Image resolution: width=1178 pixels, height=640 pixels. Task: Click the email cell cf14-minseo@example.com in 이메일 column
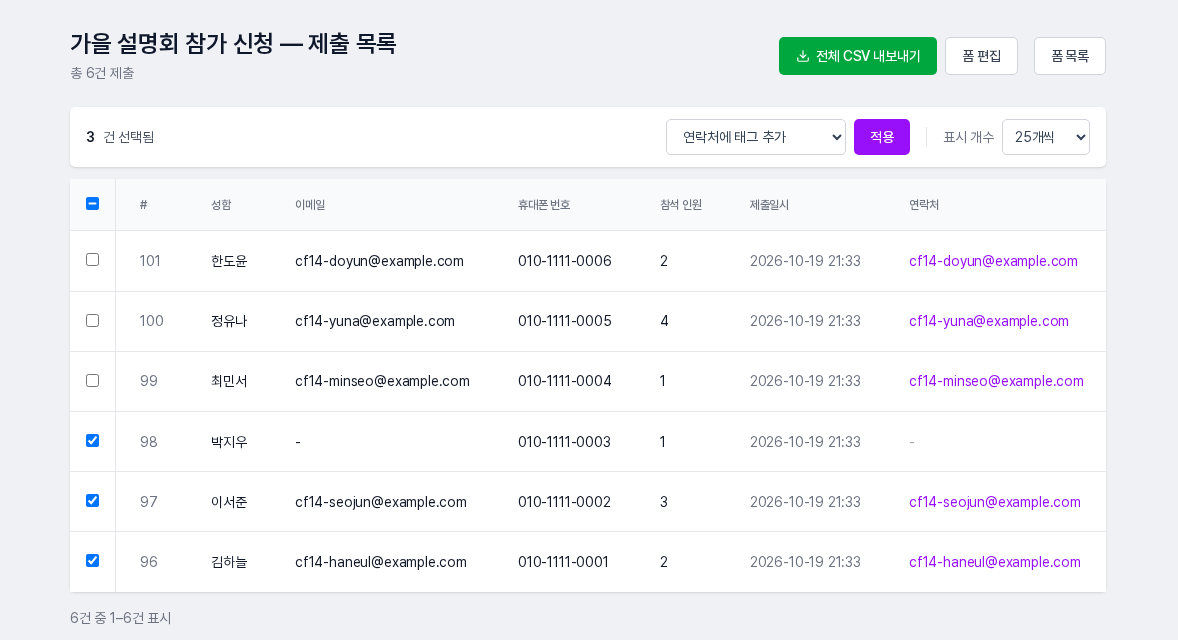[382, 381]
